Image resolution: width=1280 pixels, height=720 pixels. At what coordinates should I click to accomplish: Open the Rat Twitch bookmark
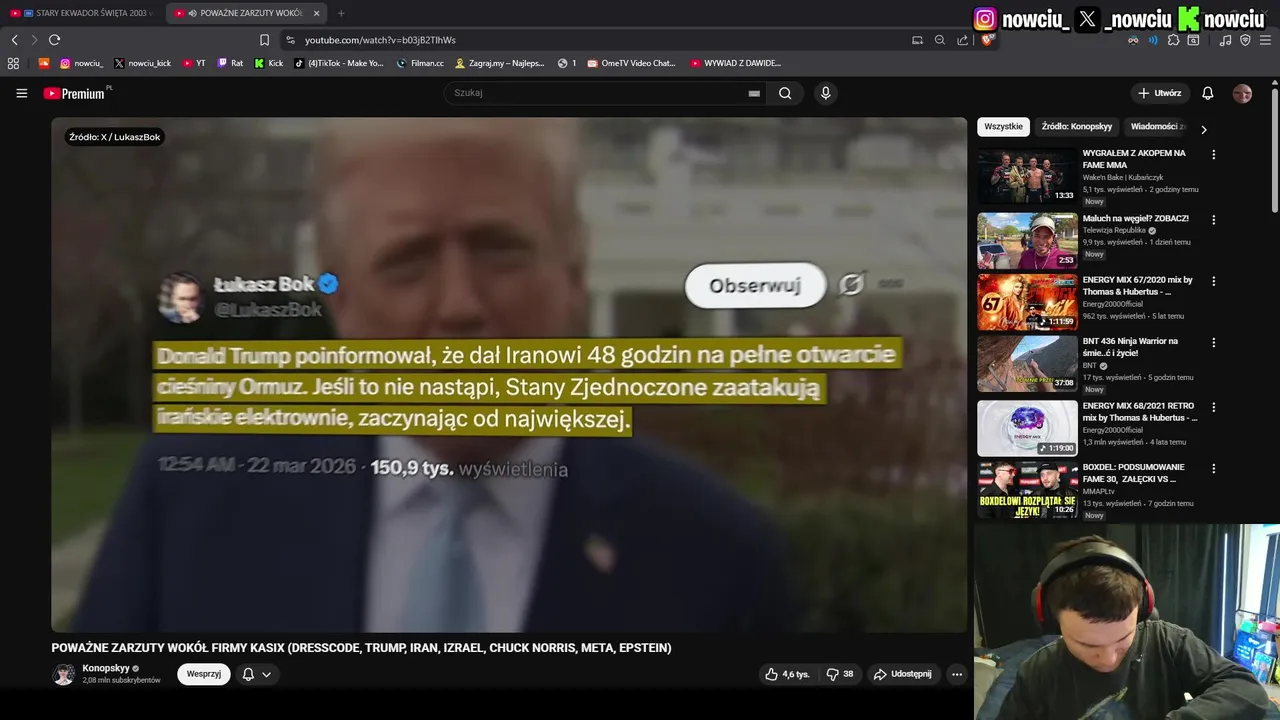pyautogui.click(x=230, y=63)
